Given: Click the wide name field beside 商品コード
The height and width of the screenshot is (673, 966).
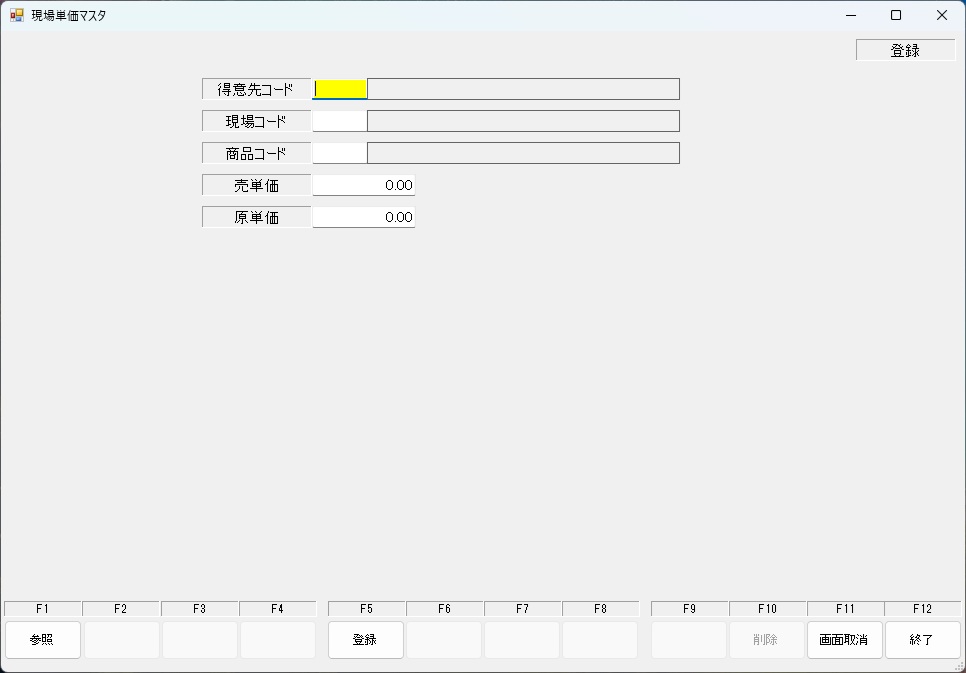Looking at the screenshot, I should pyautogui.click(x=523, y=153).
